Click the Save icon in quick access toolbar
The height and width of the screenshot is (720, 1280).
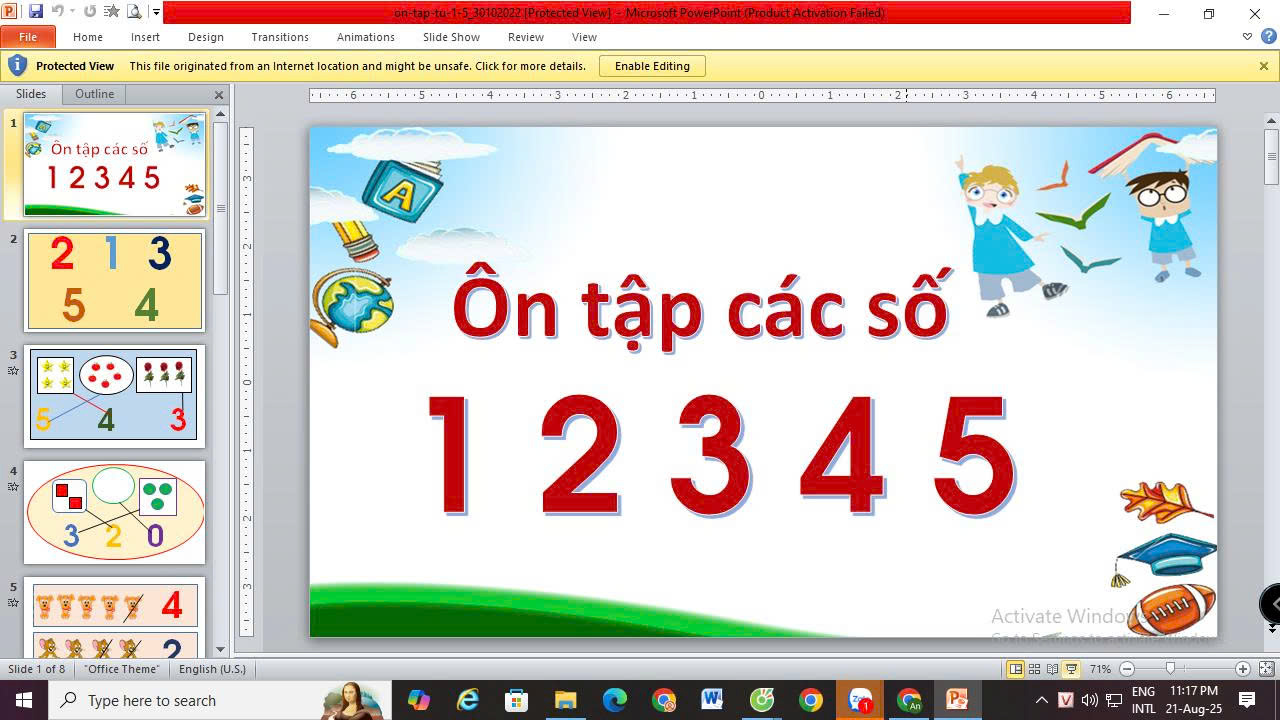36,12
